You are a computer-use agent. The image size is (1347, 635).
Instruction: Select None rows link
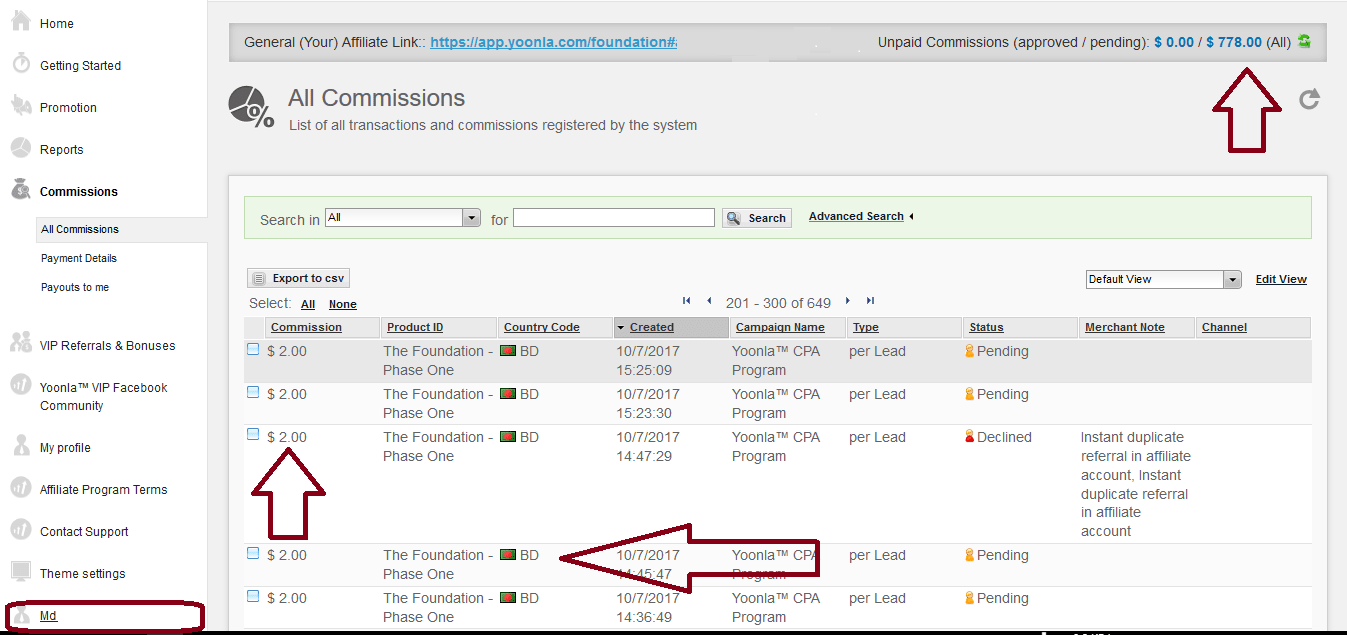click(343, 304)
